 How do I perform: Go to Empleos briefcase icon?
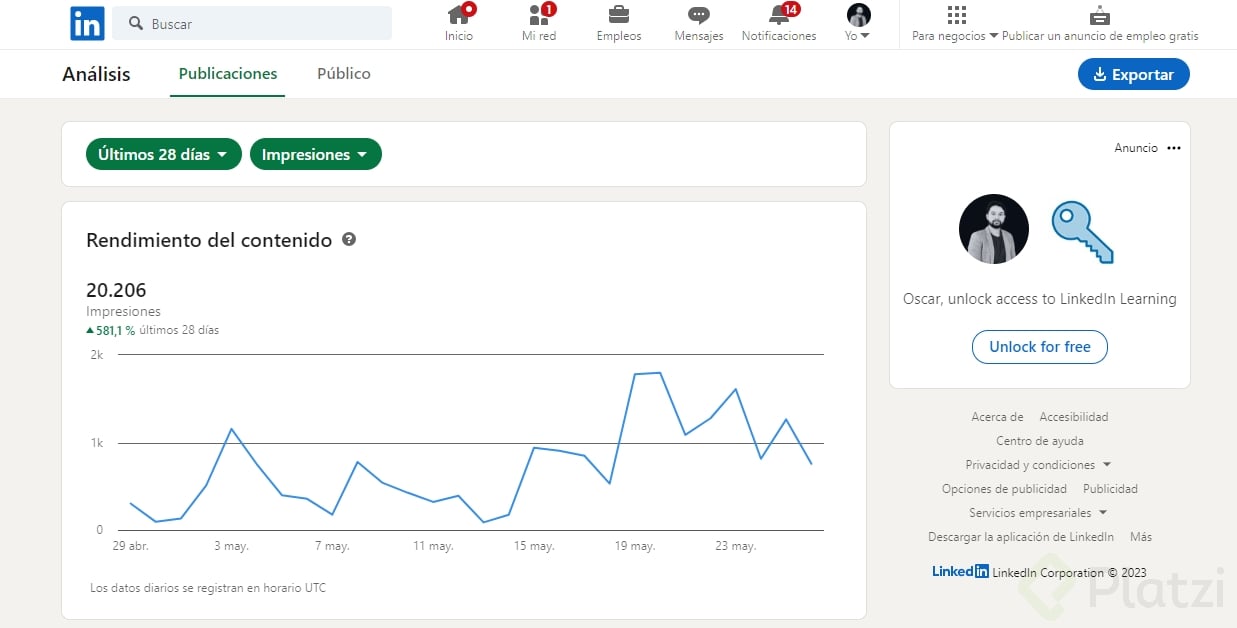(x=619, y=15)
